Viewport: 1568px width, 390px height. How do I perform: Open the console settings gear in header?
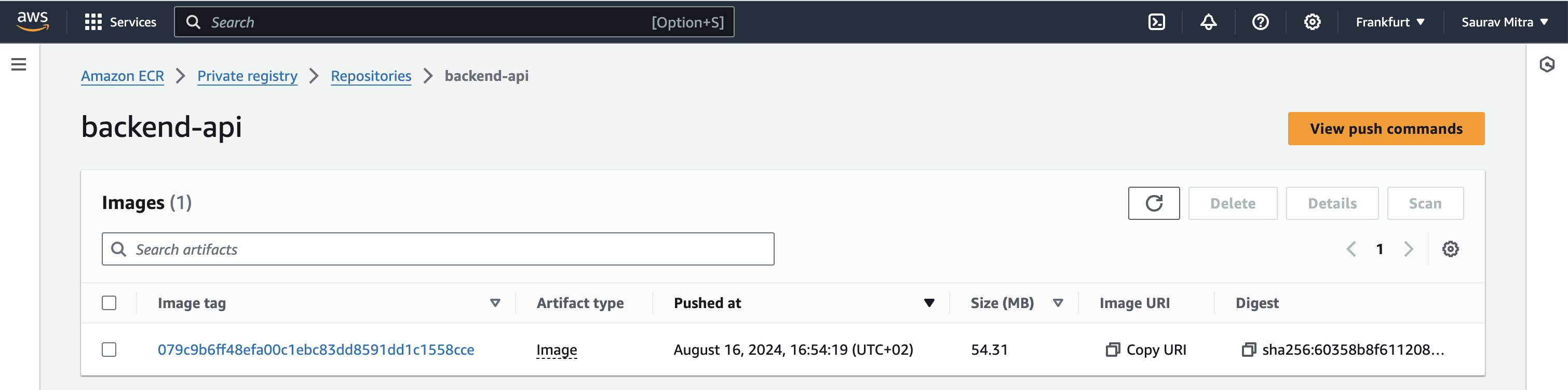pyautogui.click(x=1312, y=22)
